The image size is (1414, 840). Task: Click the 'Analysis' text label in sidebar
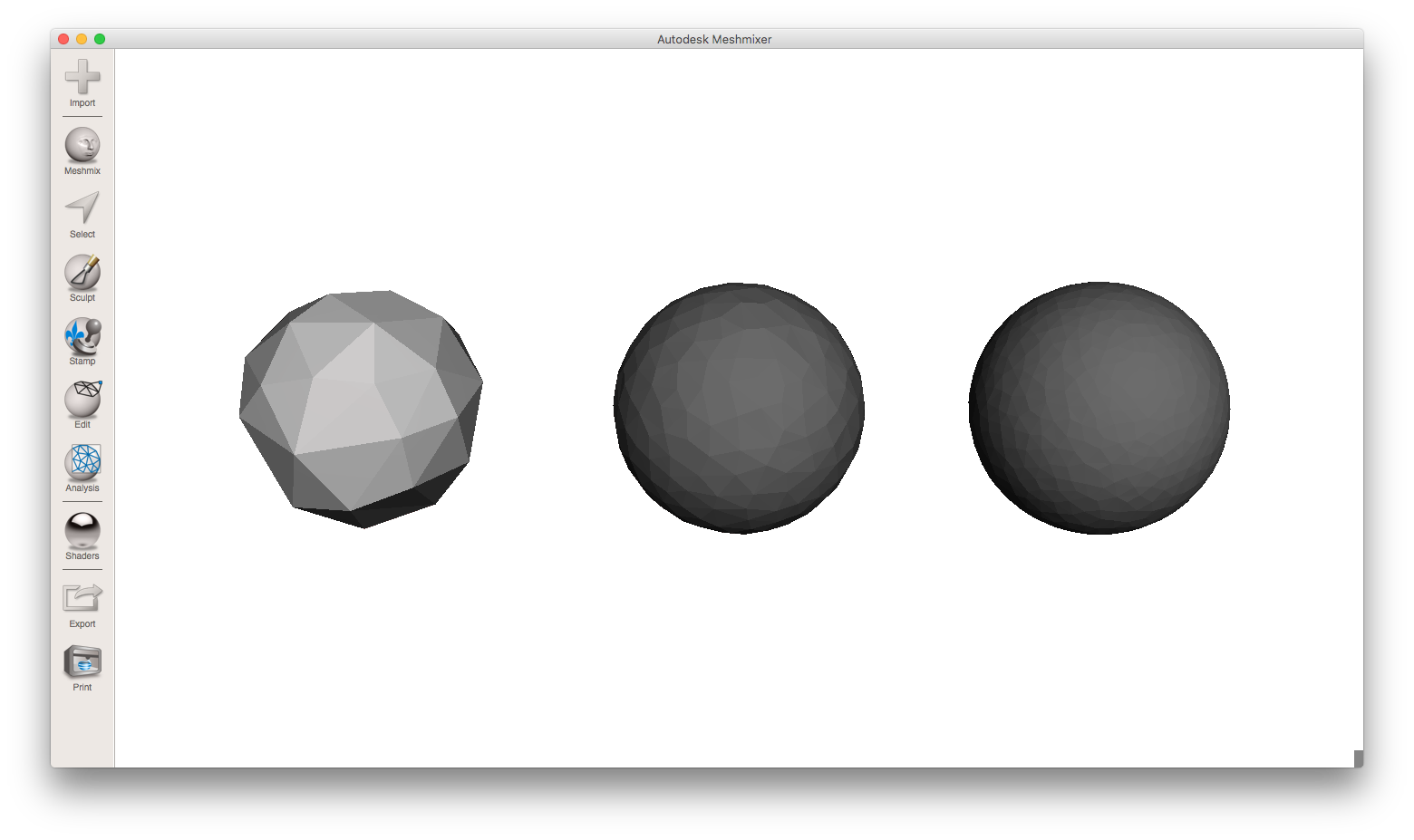point(82,488)
